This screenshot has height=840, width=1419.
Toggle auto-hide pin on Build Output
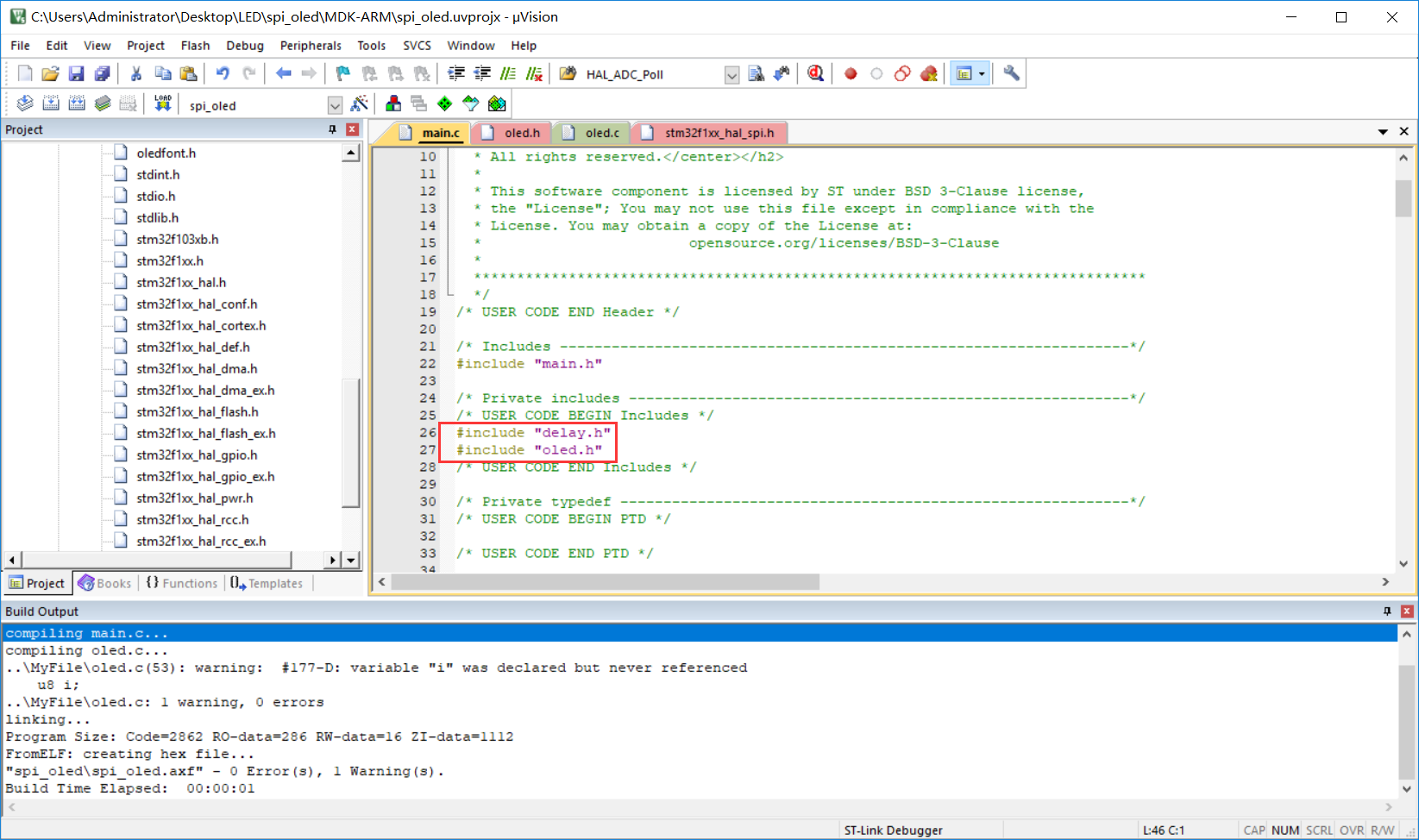click(x=1388, y=611)
